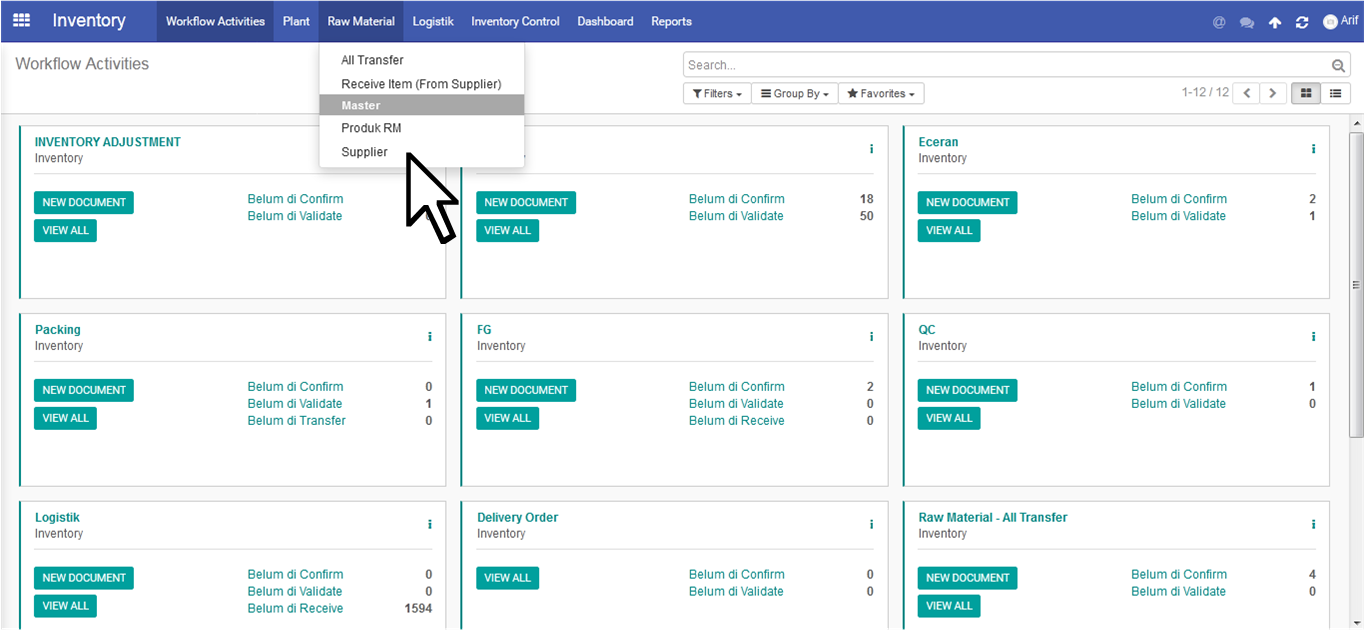The width and height of the screenshot is (1365, 630).
Task: Go to next page of records
Action: 1272,93
